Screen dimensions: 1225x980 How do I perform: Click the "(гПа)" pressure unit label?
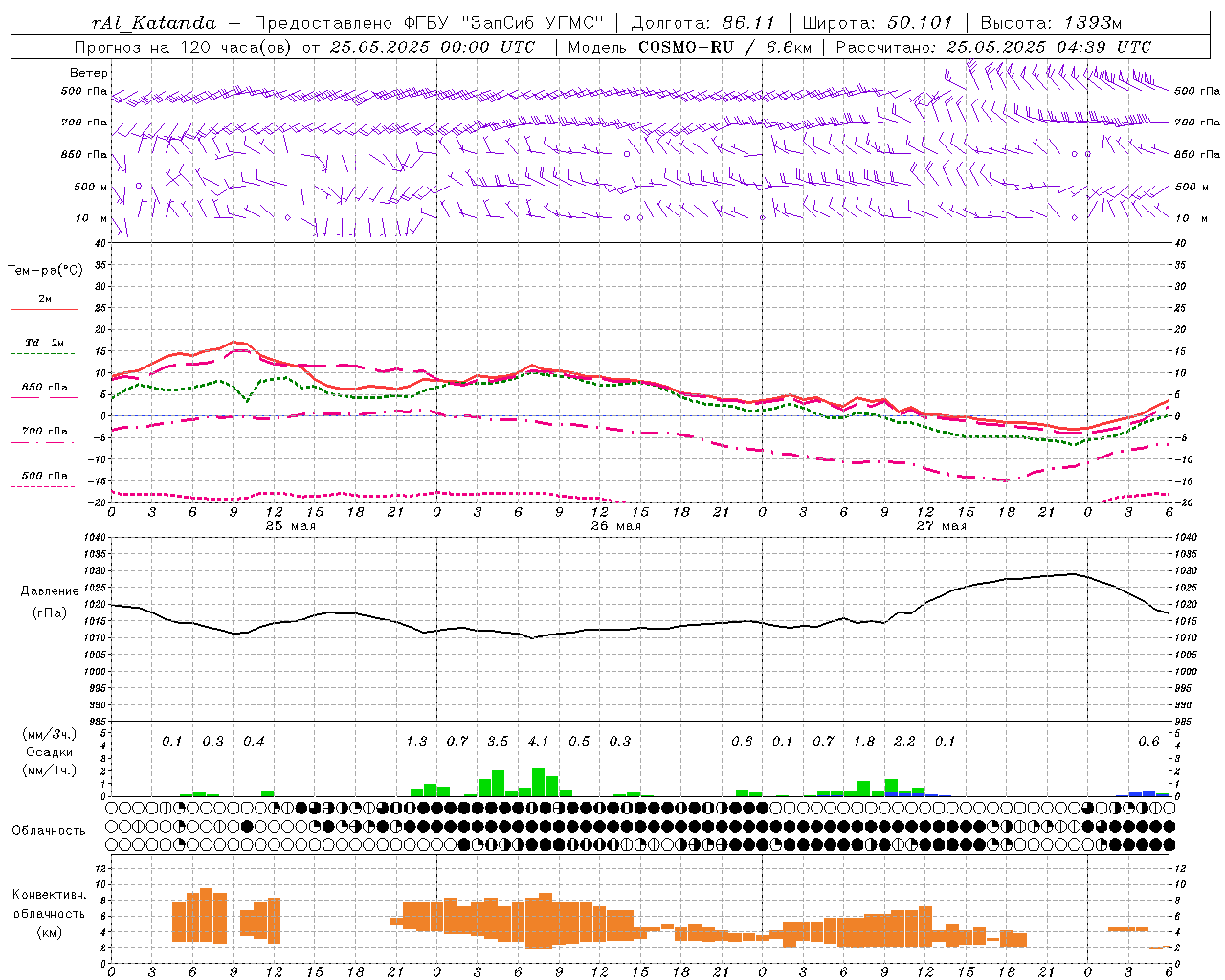(50, 612)
